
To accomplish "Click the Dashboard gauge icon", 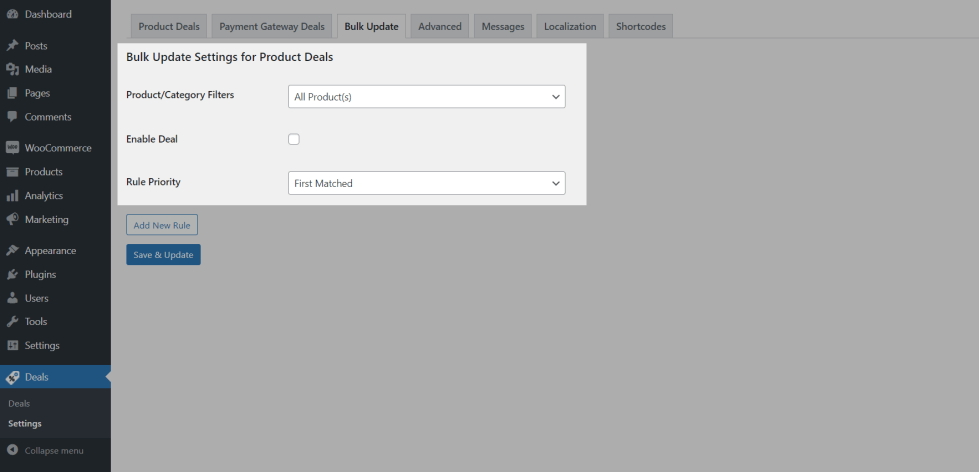I will (x=12, y=14).
